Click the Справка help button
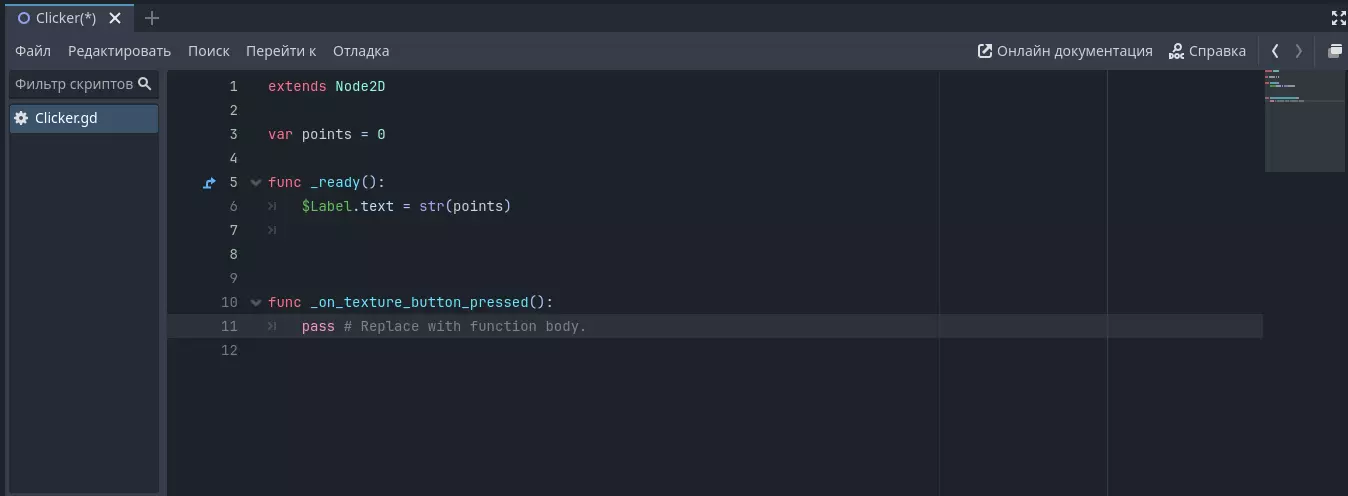The width and height of the screenshot is (1348, 496). pyautogui.click(x=1207, y=51)
